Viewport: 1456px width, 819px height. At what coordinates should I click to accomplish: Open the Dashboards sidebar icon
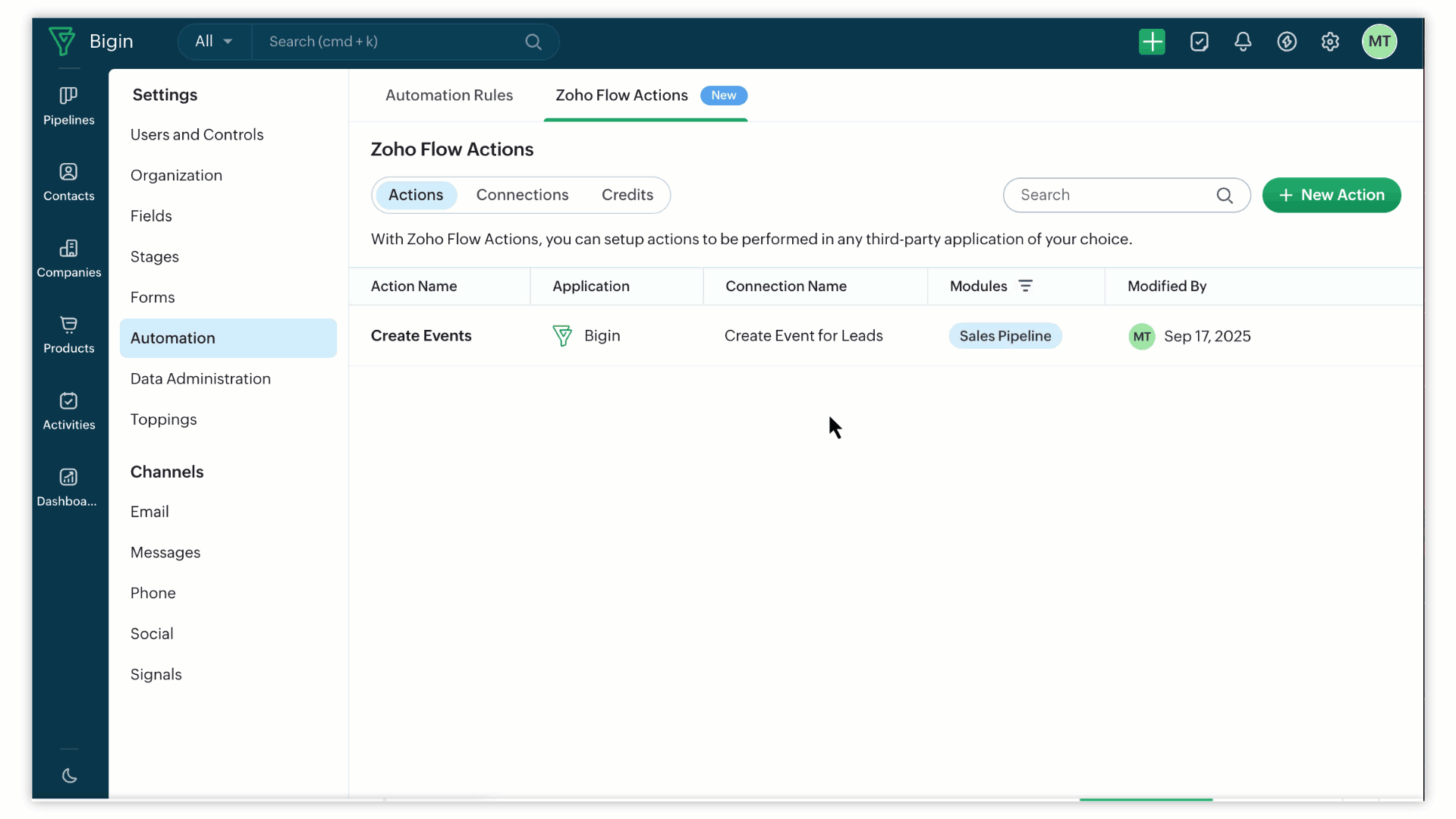point(68,487)
